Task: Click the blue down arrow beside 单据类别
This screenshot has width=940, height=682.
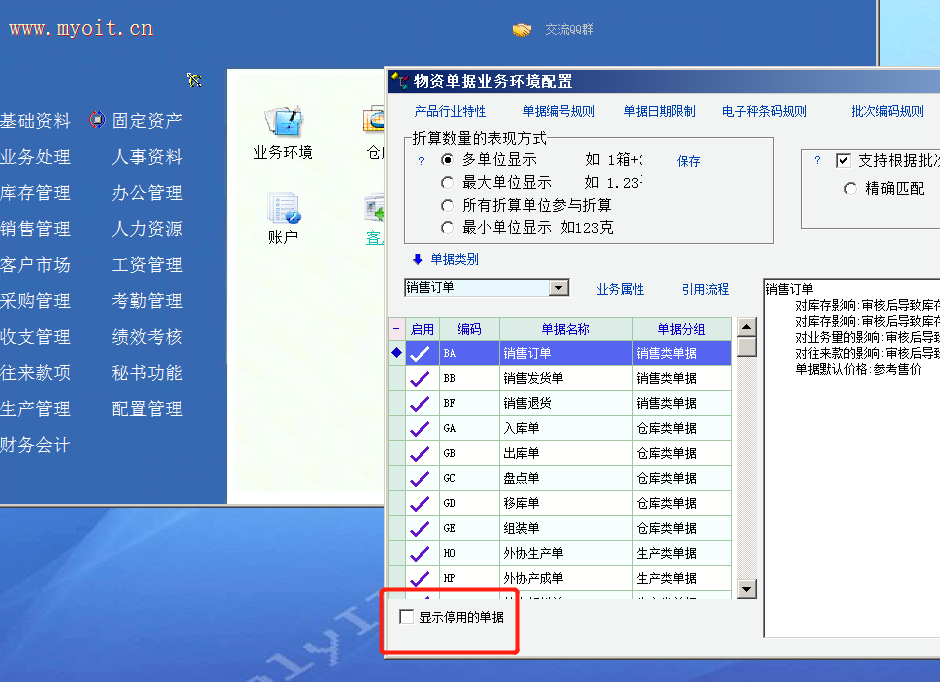Action: click(x=418, y=259)
